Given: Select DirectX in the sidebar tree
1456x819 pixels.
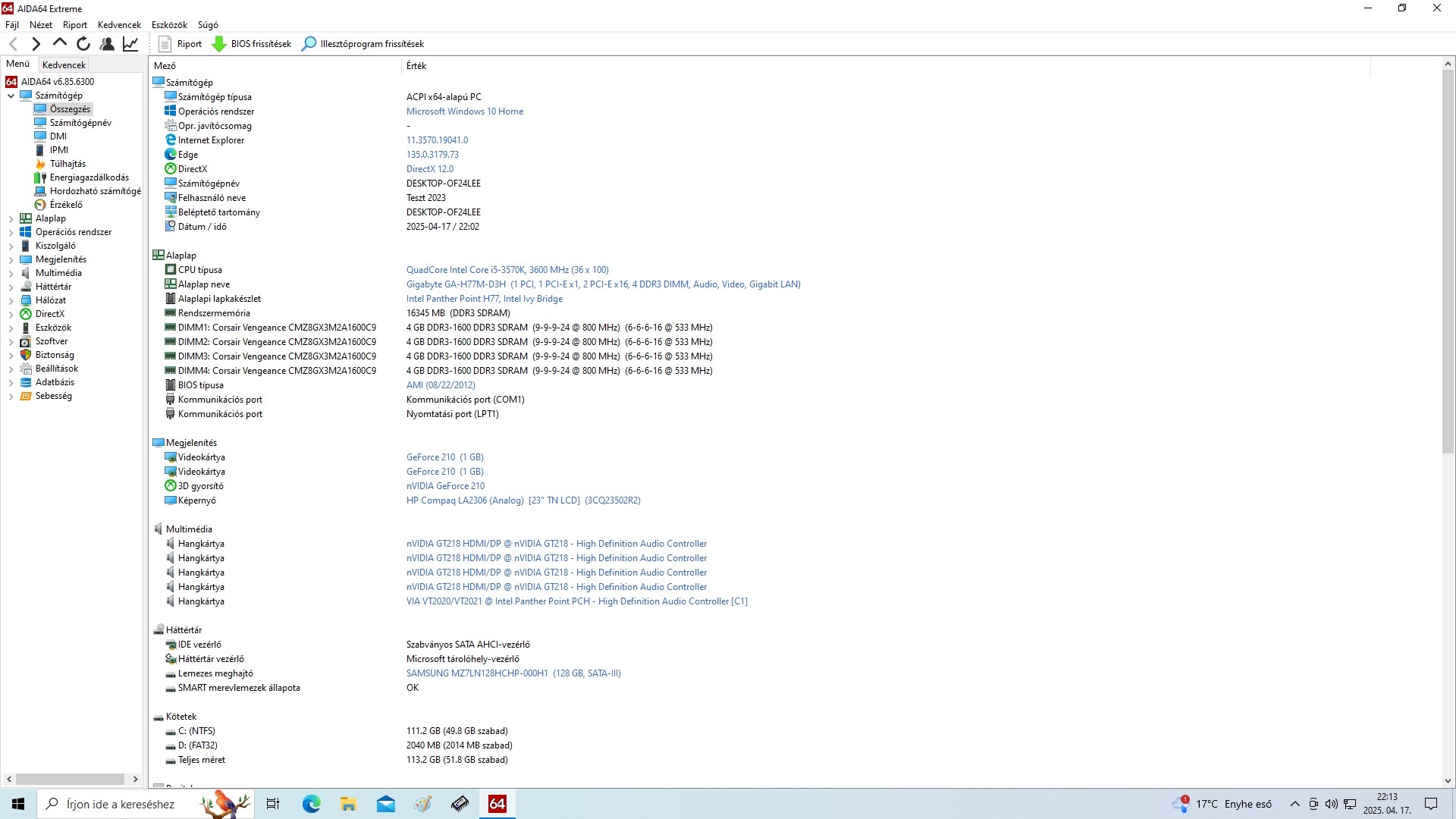Looking at the screenshot, I should coord(50,314).
